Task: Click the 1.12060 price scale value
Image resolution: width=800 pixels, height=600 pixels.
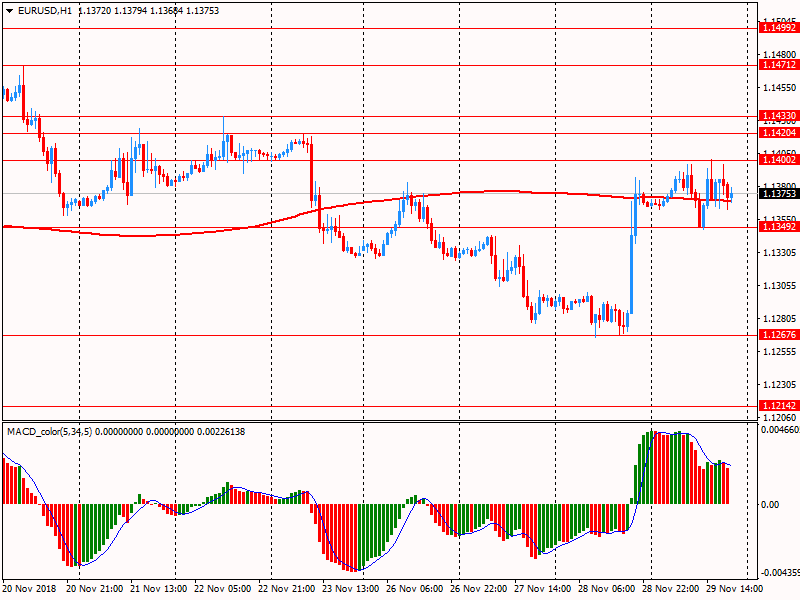Action: point(779,417)
